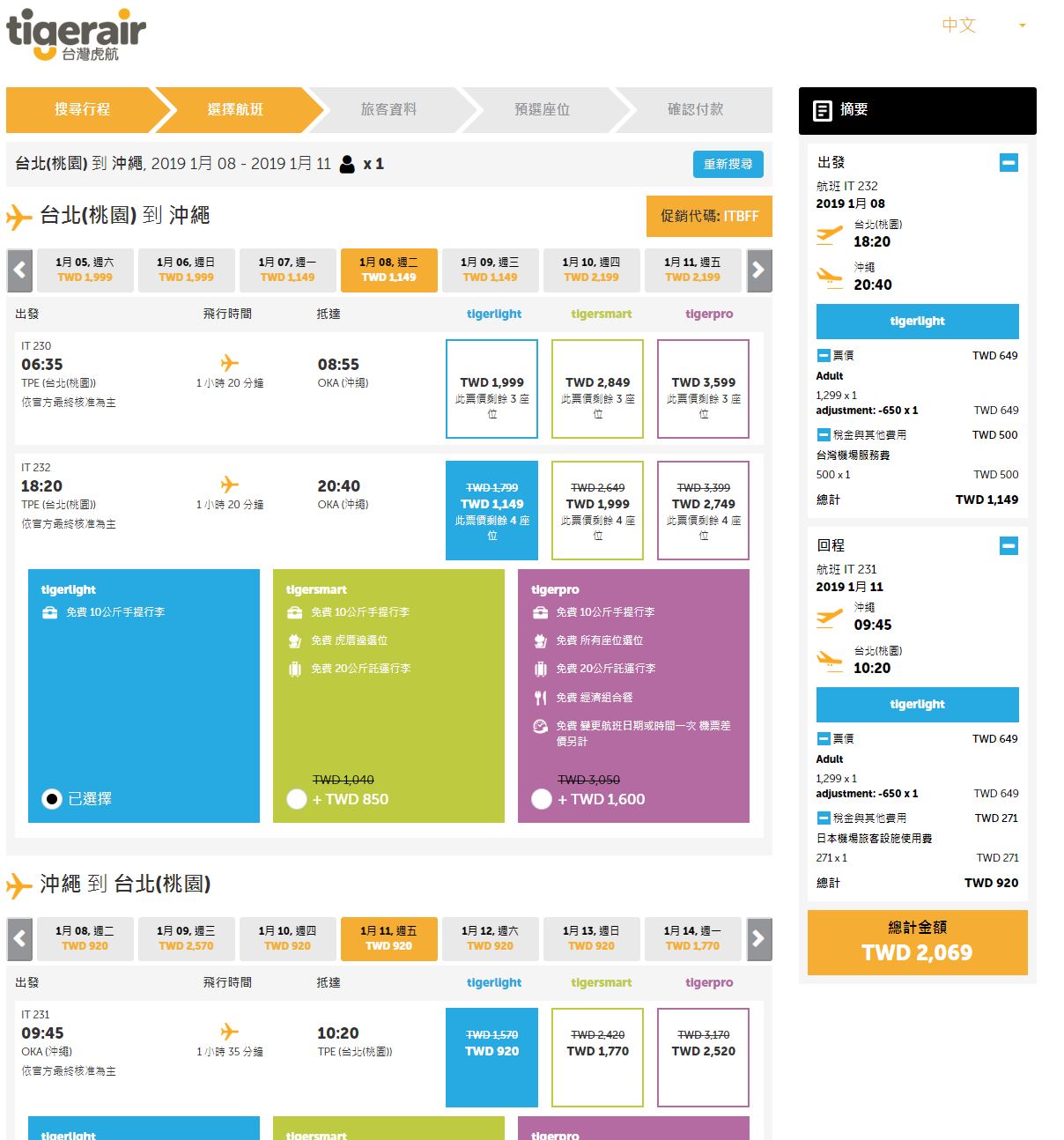The image size is (1064, 1140).
Task: Click the 免費 10公斤手提行李 icon in tigerlight card
Action: point(49,612)
